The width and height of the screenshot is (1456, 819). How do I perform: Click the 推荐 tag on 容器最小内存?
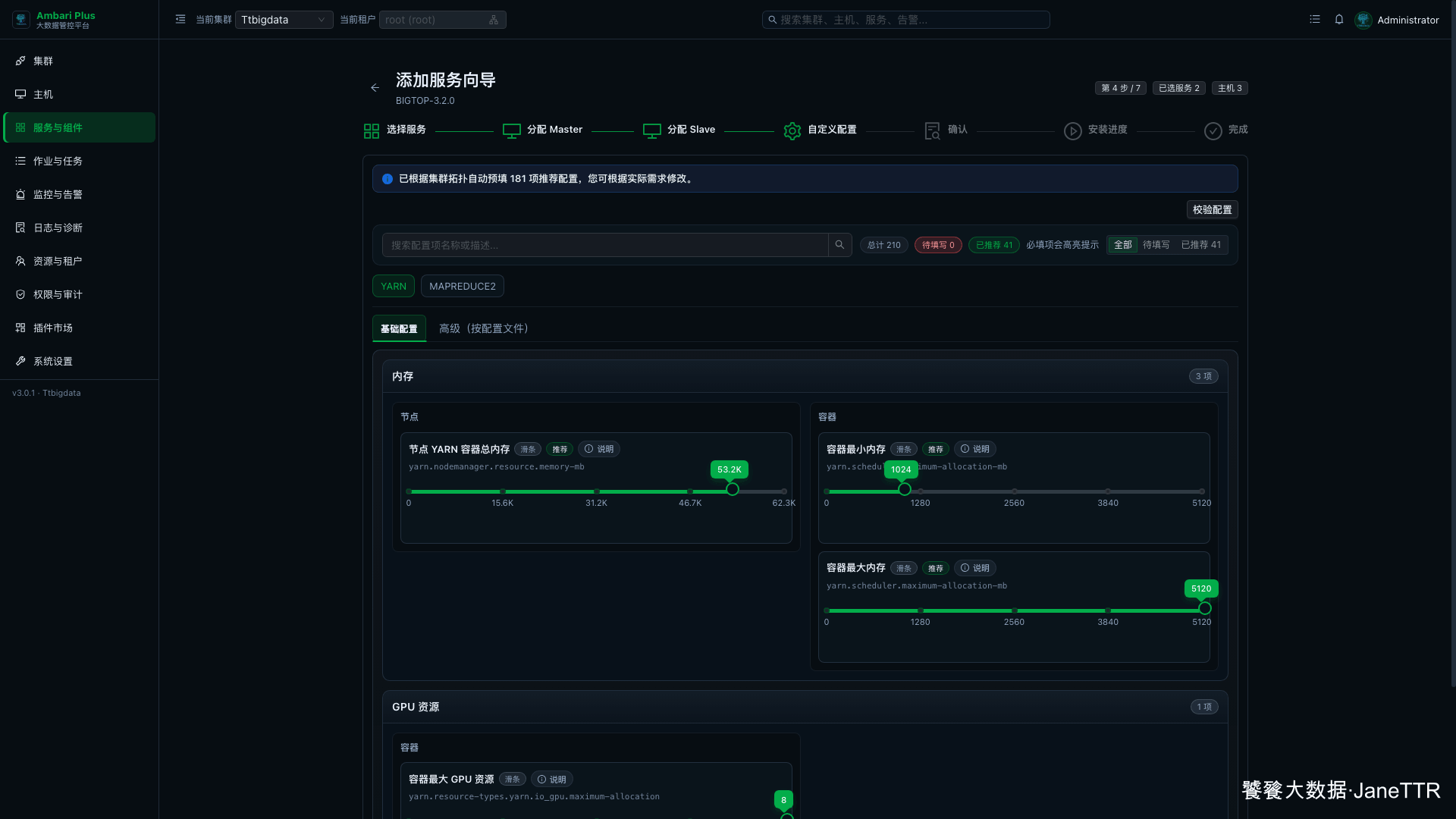(x=936, y=449)
